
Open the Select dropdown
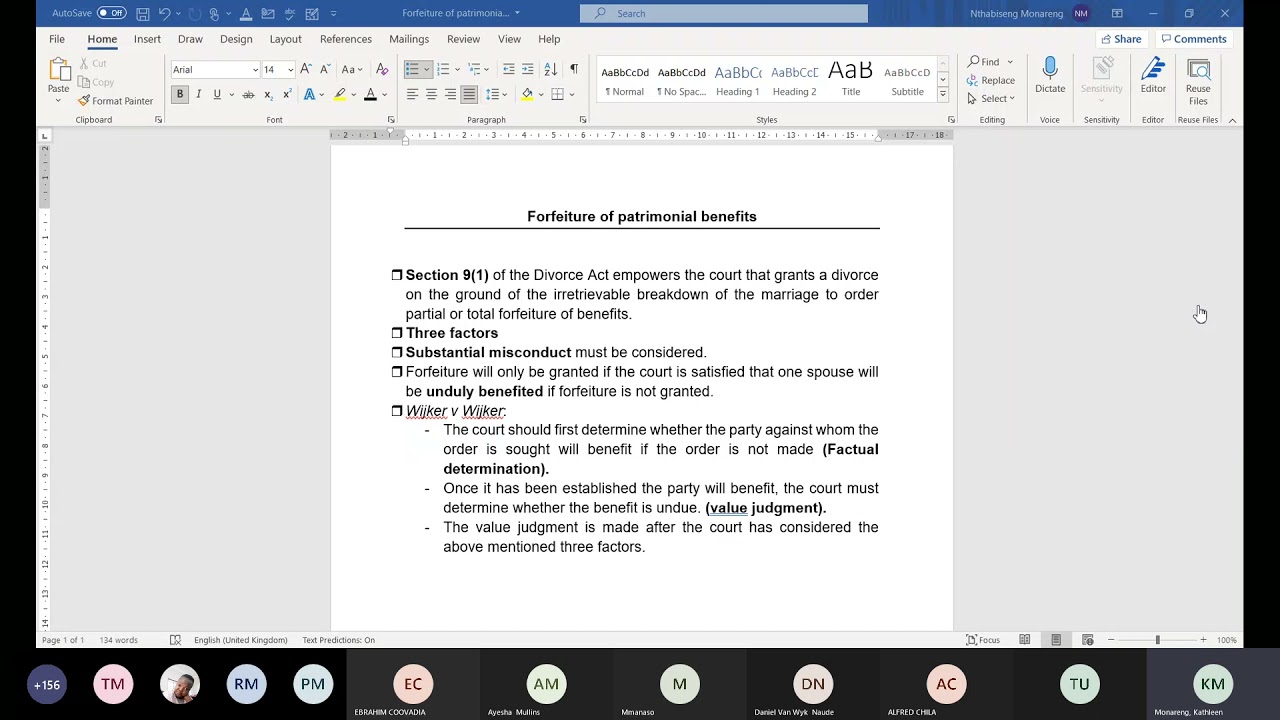click(x=992, y=98)
